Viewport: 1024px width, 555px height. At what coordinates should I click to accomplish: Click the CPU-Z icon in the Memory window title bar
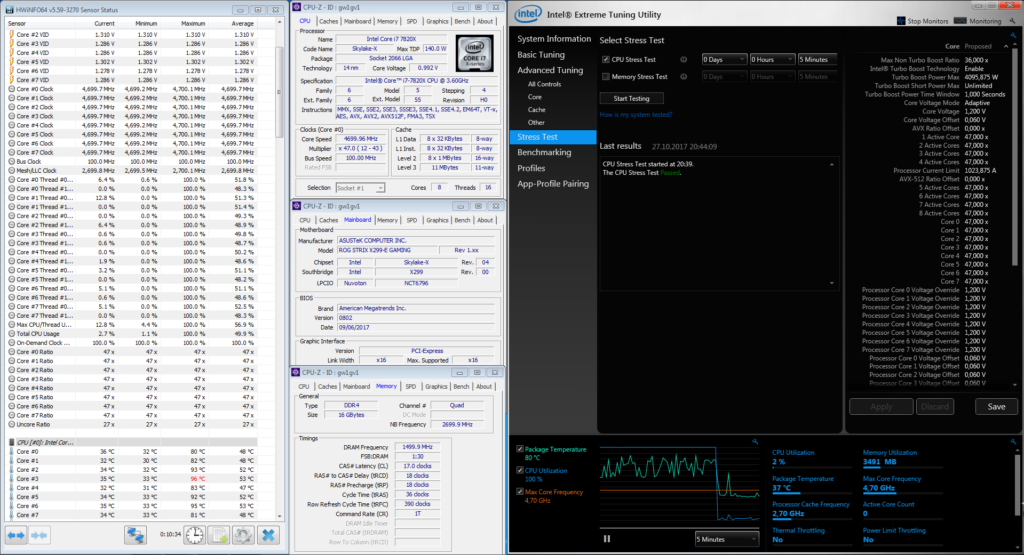(296, 372)
